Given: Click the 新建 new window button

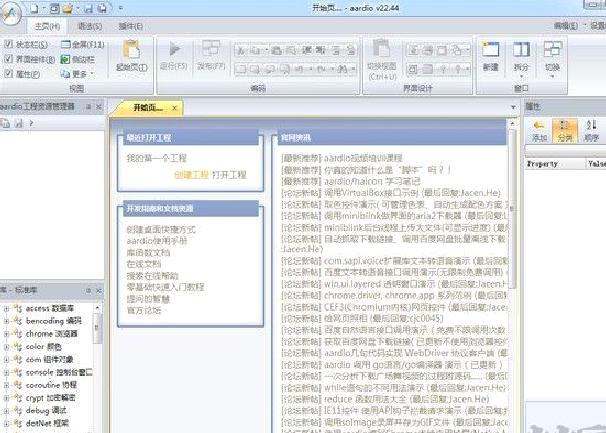Looking at the screenshot, I should tap(490, 57).
